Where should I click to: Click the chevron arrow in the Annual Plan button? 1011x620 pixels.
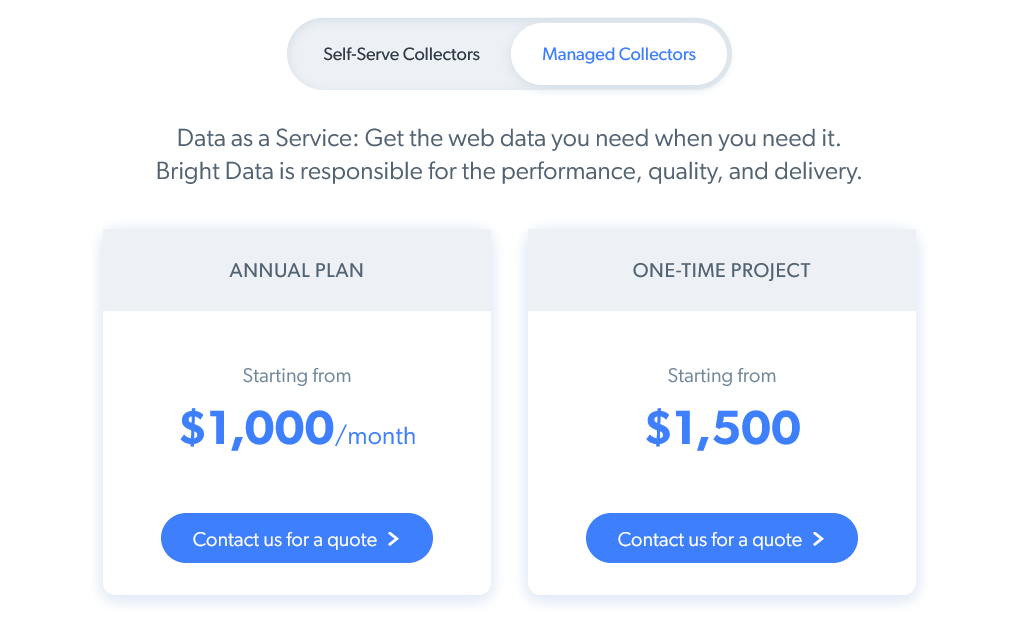click(x=393, y=539)
